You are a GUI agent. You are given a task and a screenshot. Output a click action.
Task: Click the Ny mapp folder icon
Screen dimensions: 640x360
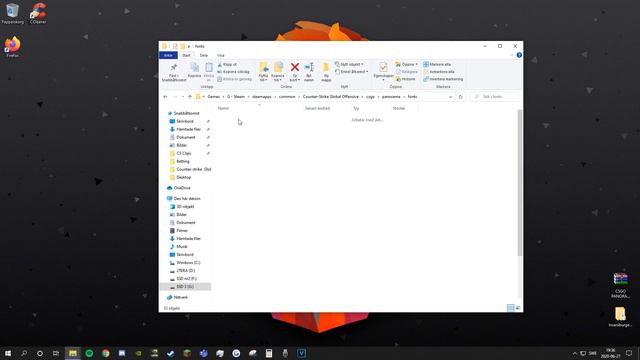coord(326,67)
